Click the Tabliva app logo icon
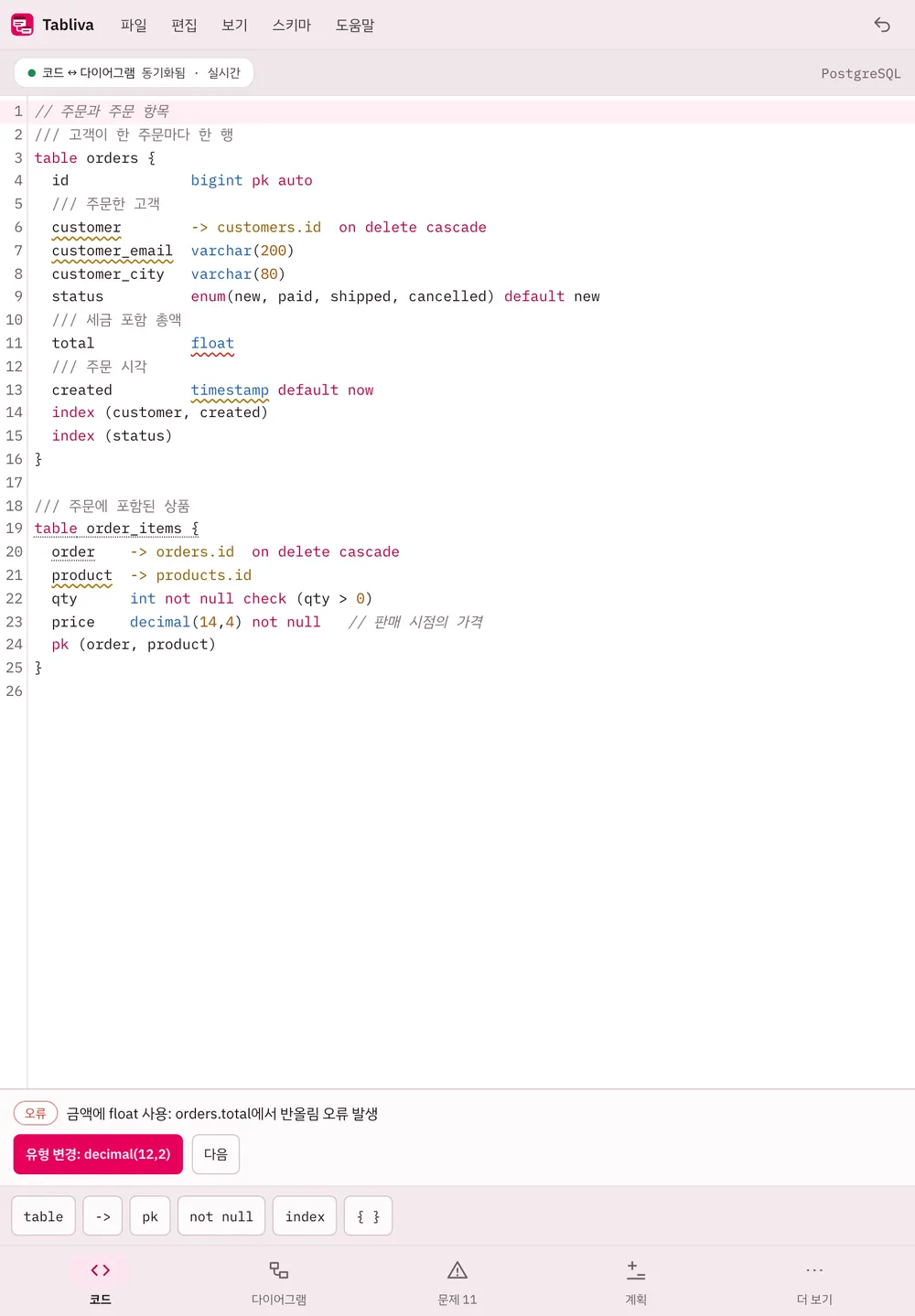The image size is (915, 1316). (22, 25)
